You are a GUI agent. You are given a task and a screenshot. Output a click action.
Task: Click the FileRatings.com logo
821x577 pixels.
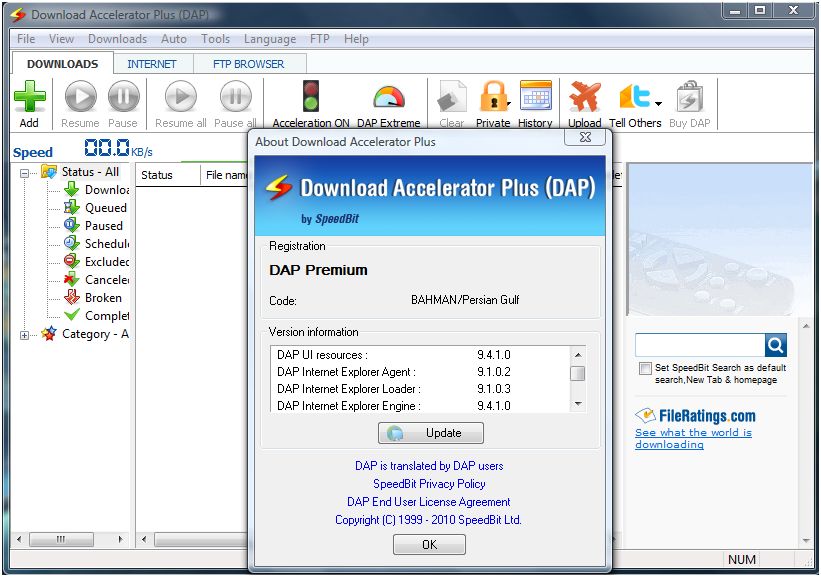pos(695,416)
